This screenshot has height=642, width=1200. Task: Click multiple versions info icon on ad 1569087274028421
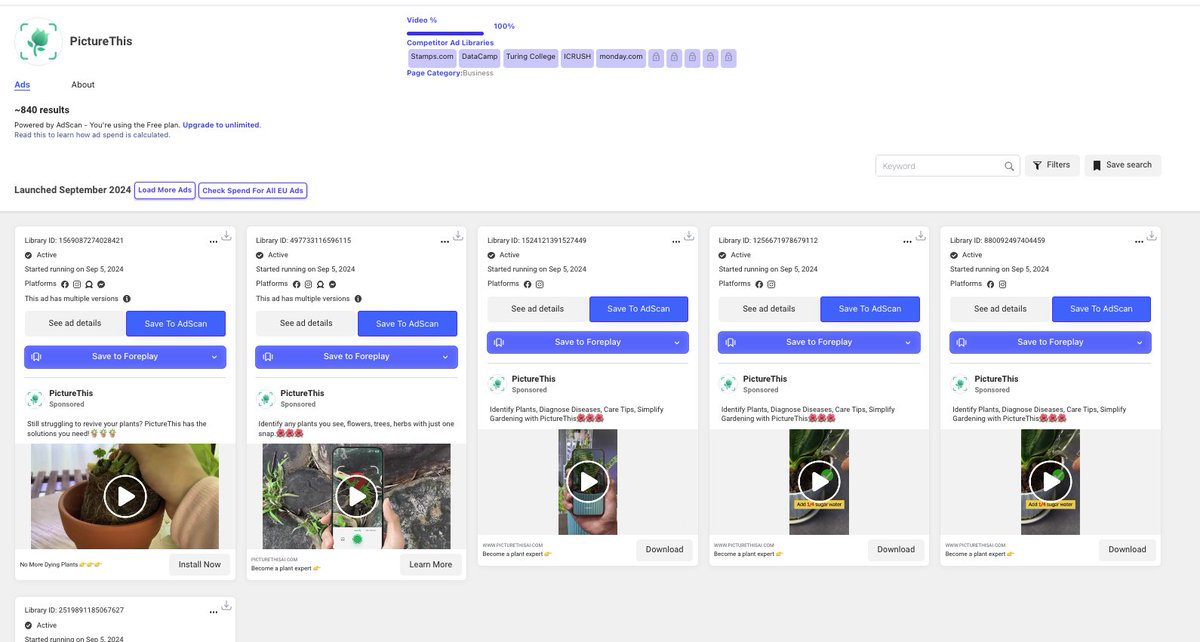[127, 298]
